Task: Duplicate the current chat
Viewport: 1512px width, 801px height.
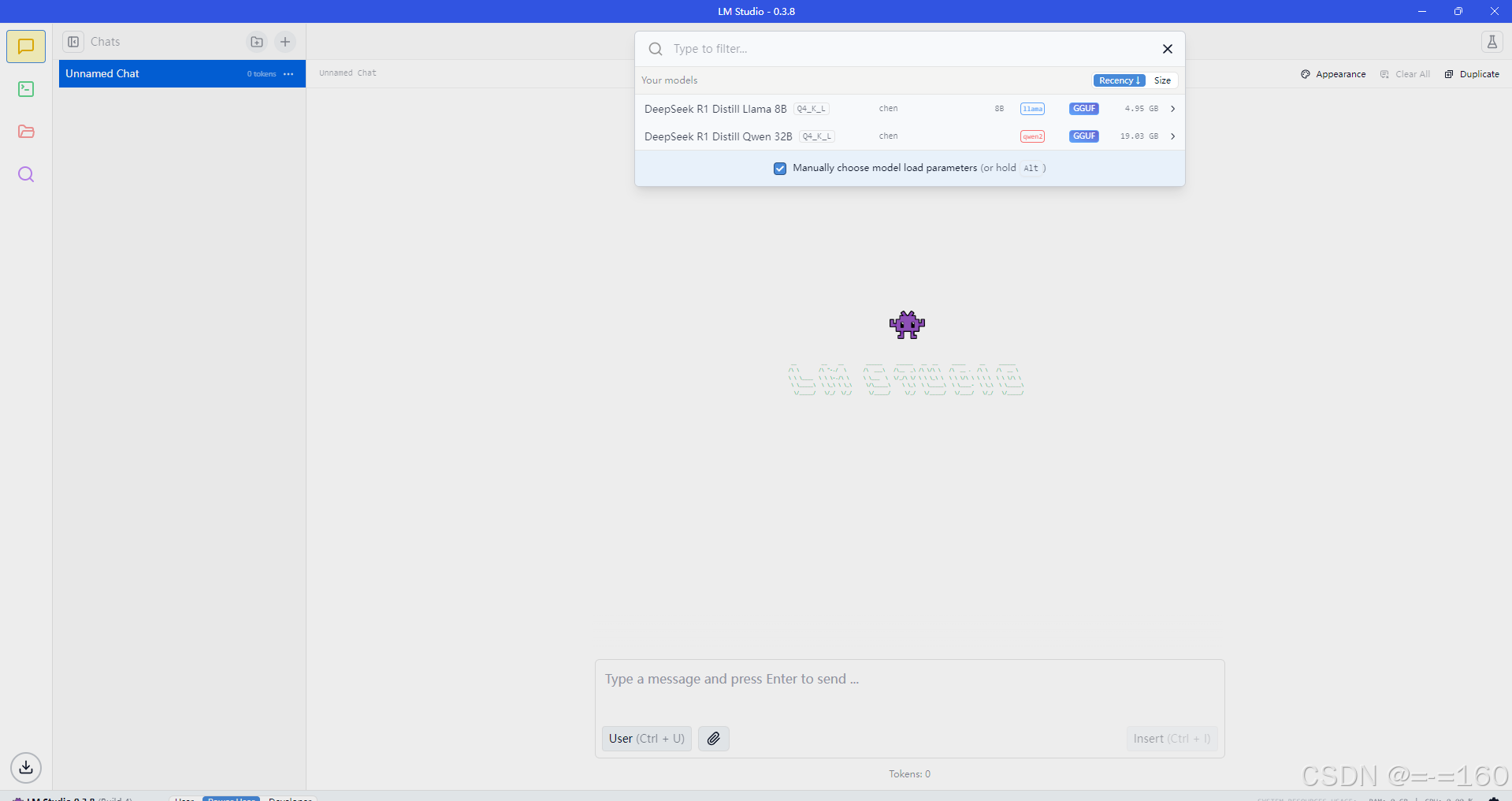Action: tap(1472, 74)
